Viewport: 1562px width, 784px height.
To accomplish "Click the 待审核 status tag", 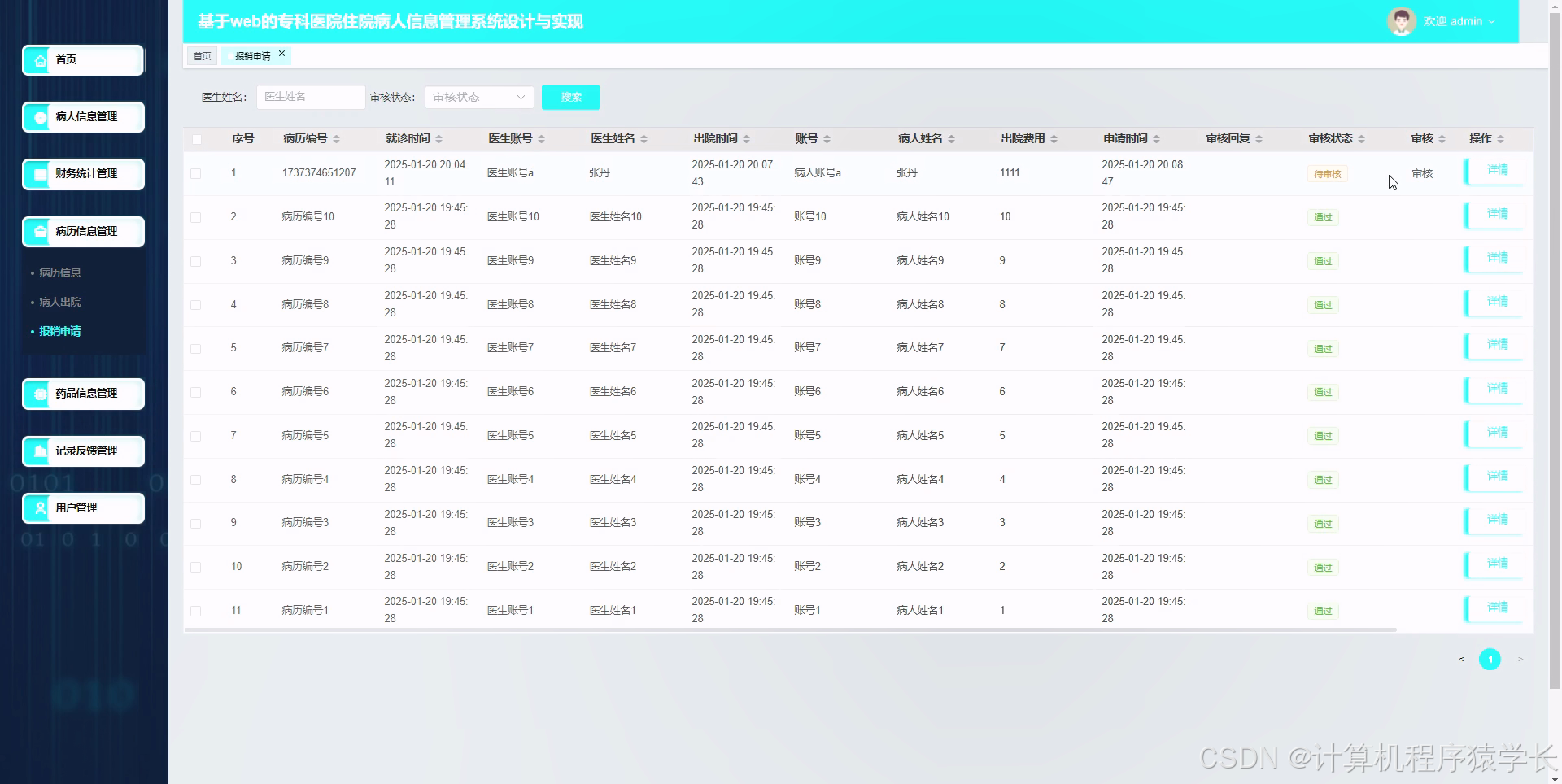I will tap(1327, 174).
